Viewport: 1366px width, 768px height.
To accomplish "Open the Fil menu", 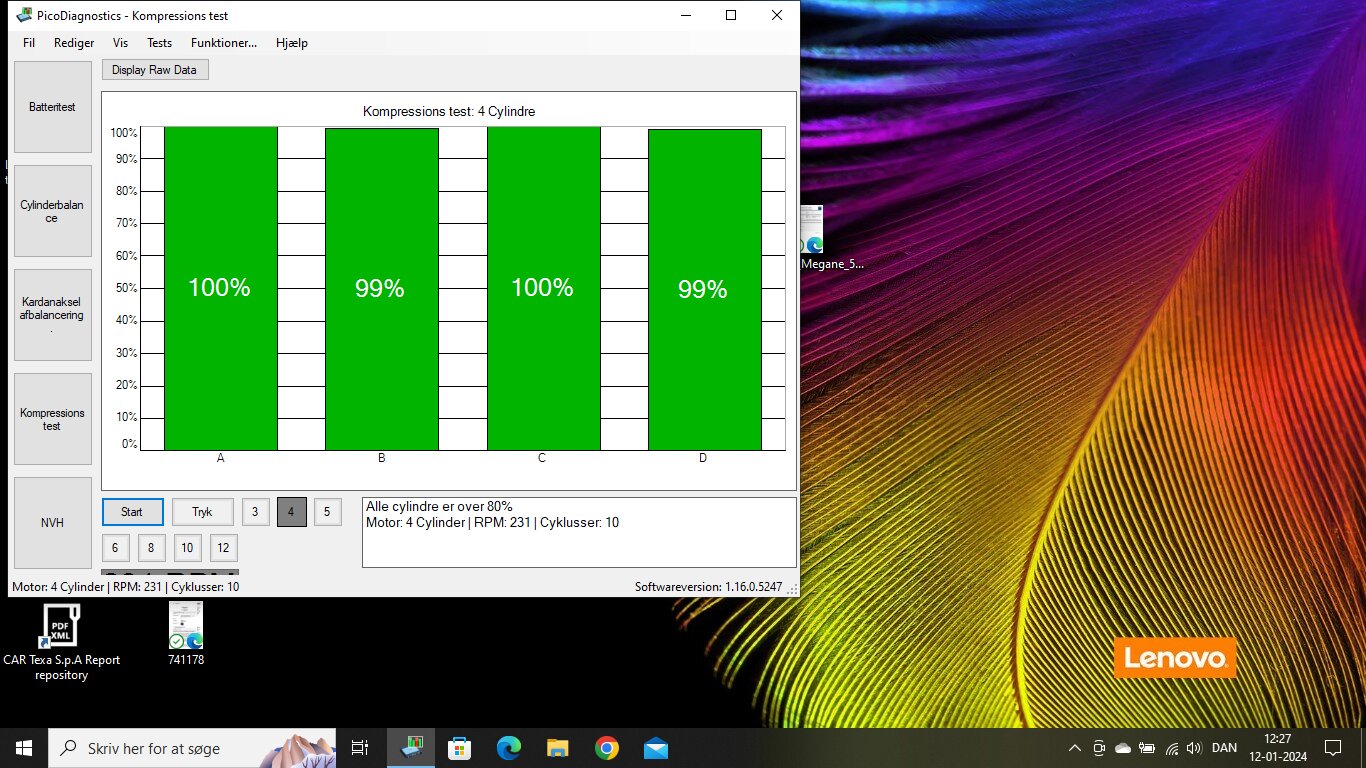I will tap(29, 43).
